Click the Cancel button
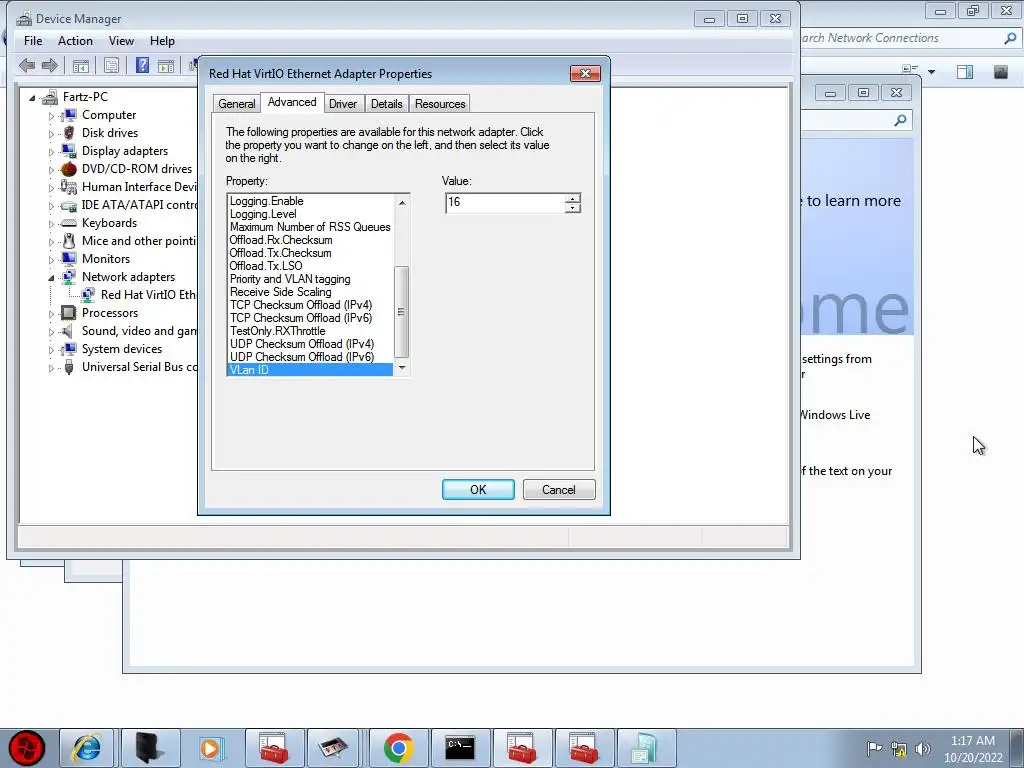Image resolution: width=1024 pixels, height=768 pixels. click(559, 490)
